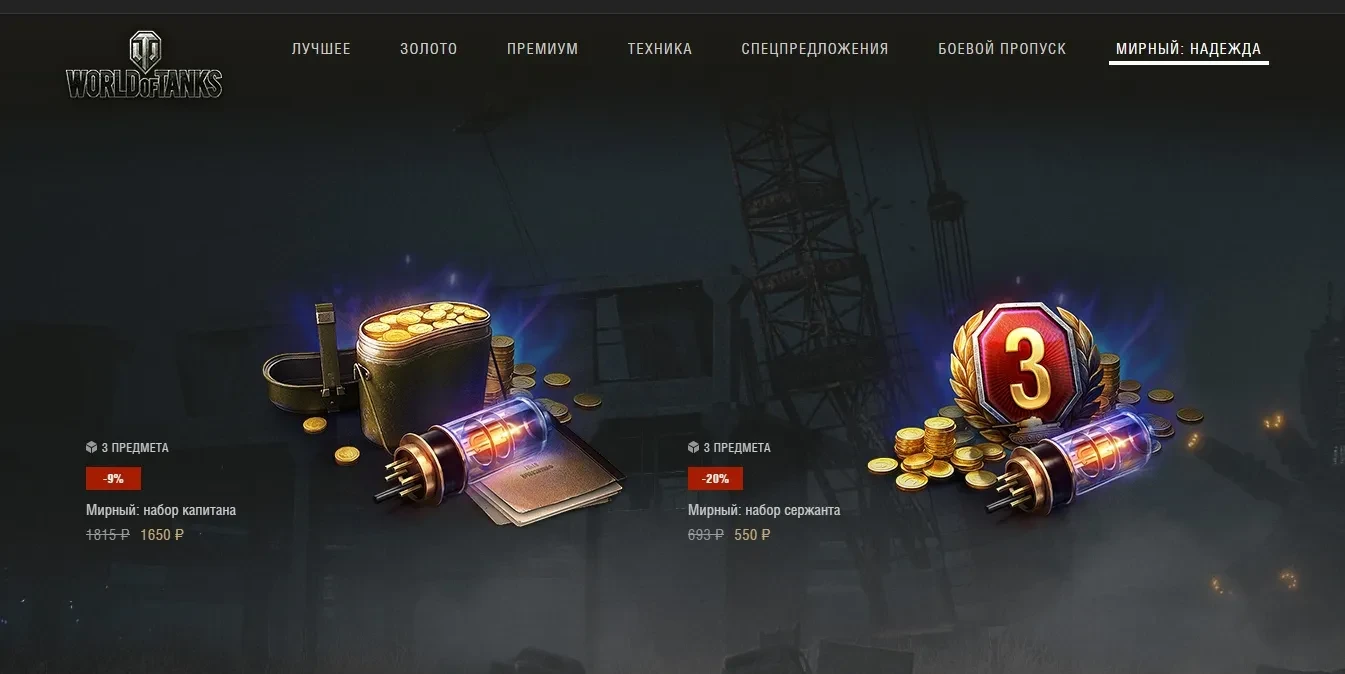Select the ТЕХНИКА menu item
This screenshot has width=1345, height=674.
point(660,49)
